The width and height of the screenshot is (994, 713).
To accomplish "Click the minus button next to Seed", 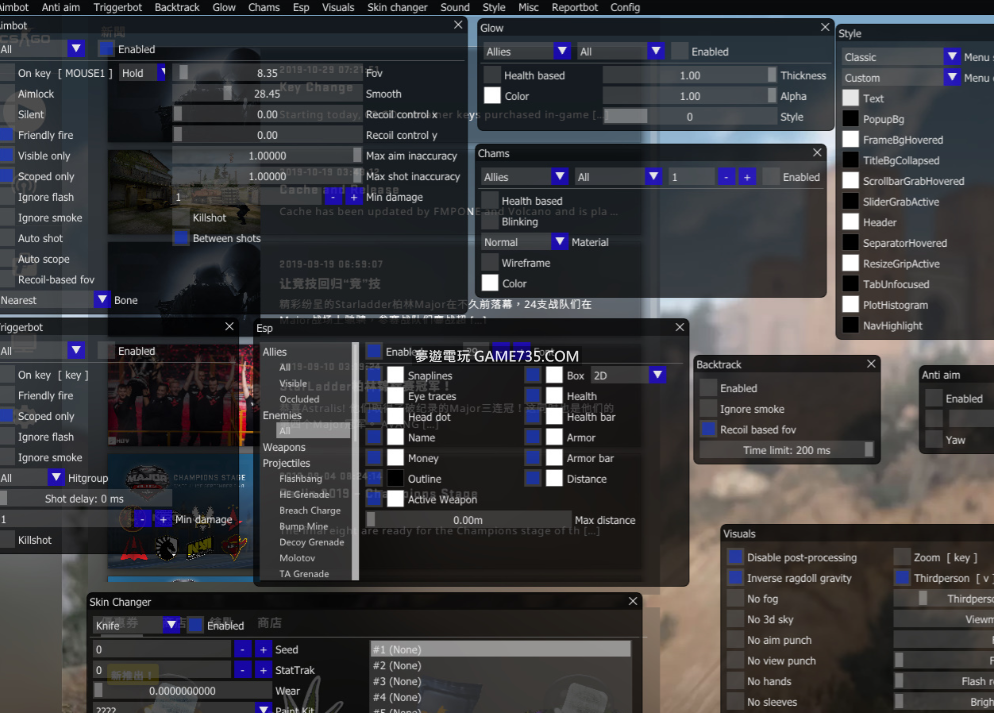I will (243, 649).
